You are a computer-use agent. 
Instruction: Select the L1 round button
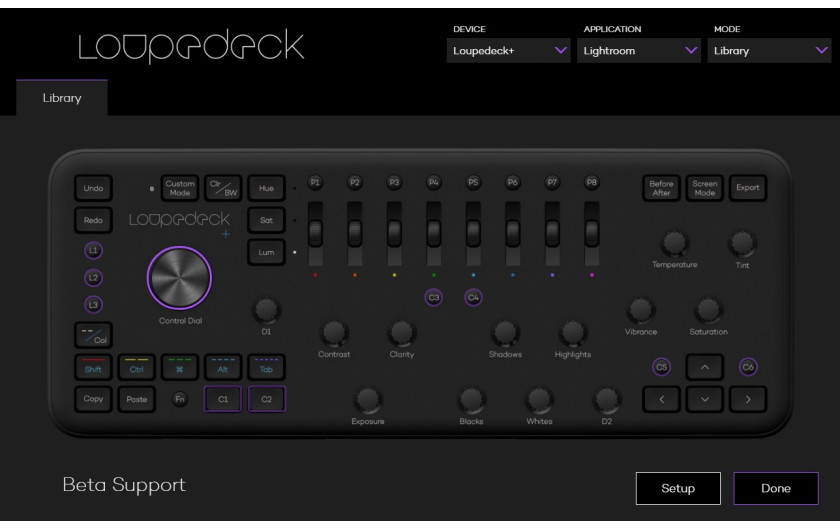[x=93, y=250]
